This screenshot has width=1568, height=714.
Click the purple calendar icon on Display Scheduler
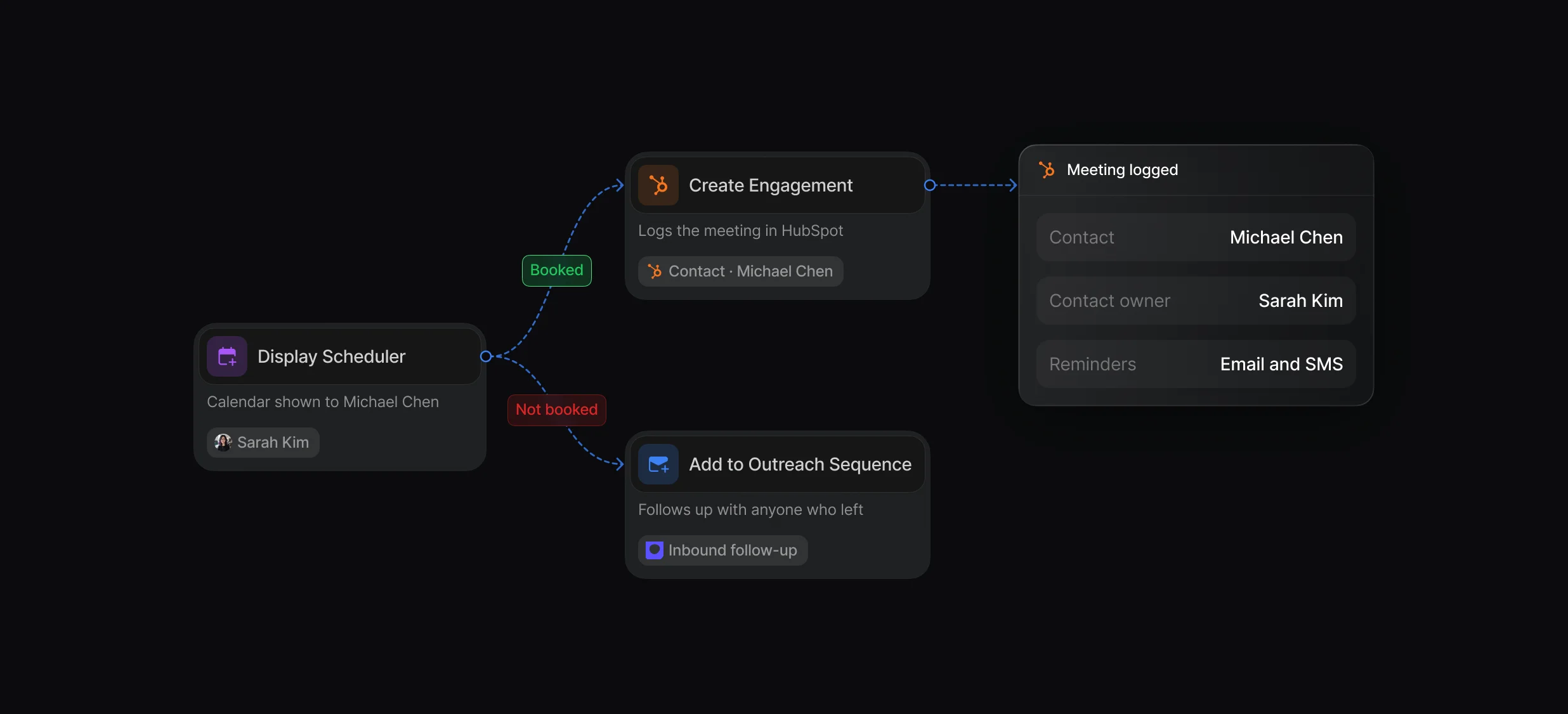[227, 356]
